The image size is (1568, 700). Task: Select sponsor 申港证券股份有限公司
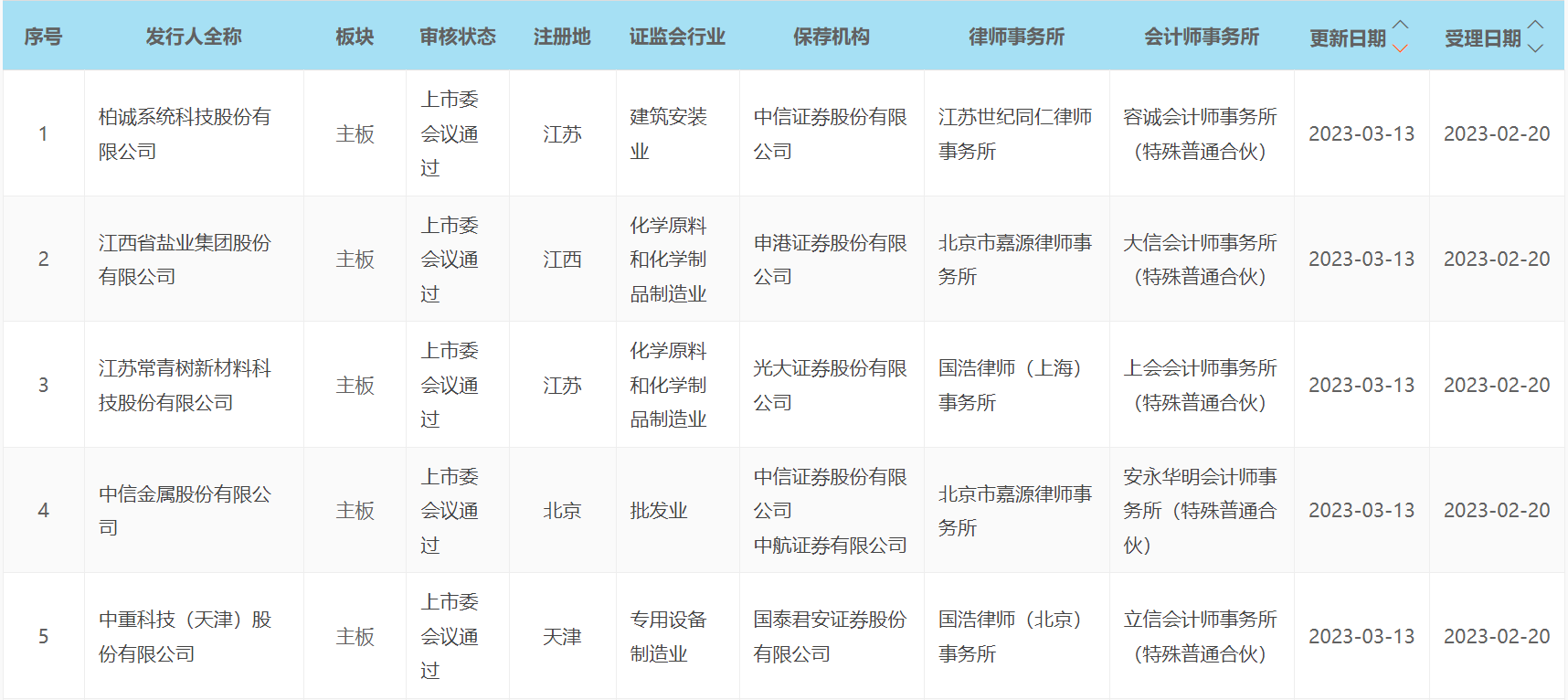[830, 260]
